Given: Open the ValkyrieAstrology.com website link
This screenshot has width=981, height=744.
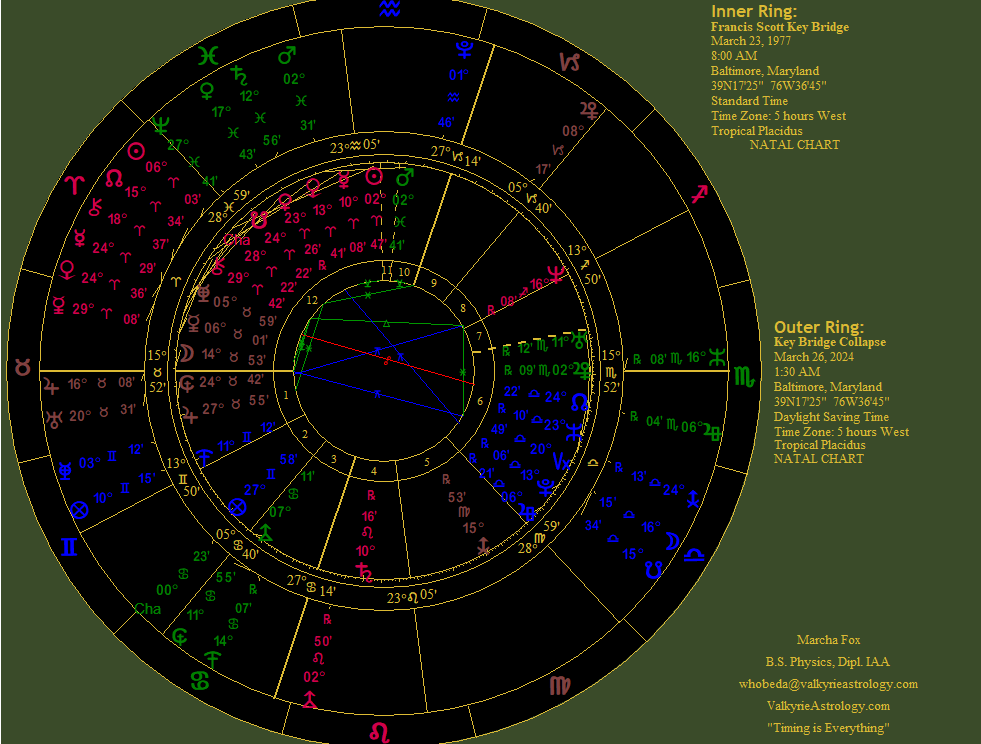Looking at the screenshot, I should click(827, 706).
